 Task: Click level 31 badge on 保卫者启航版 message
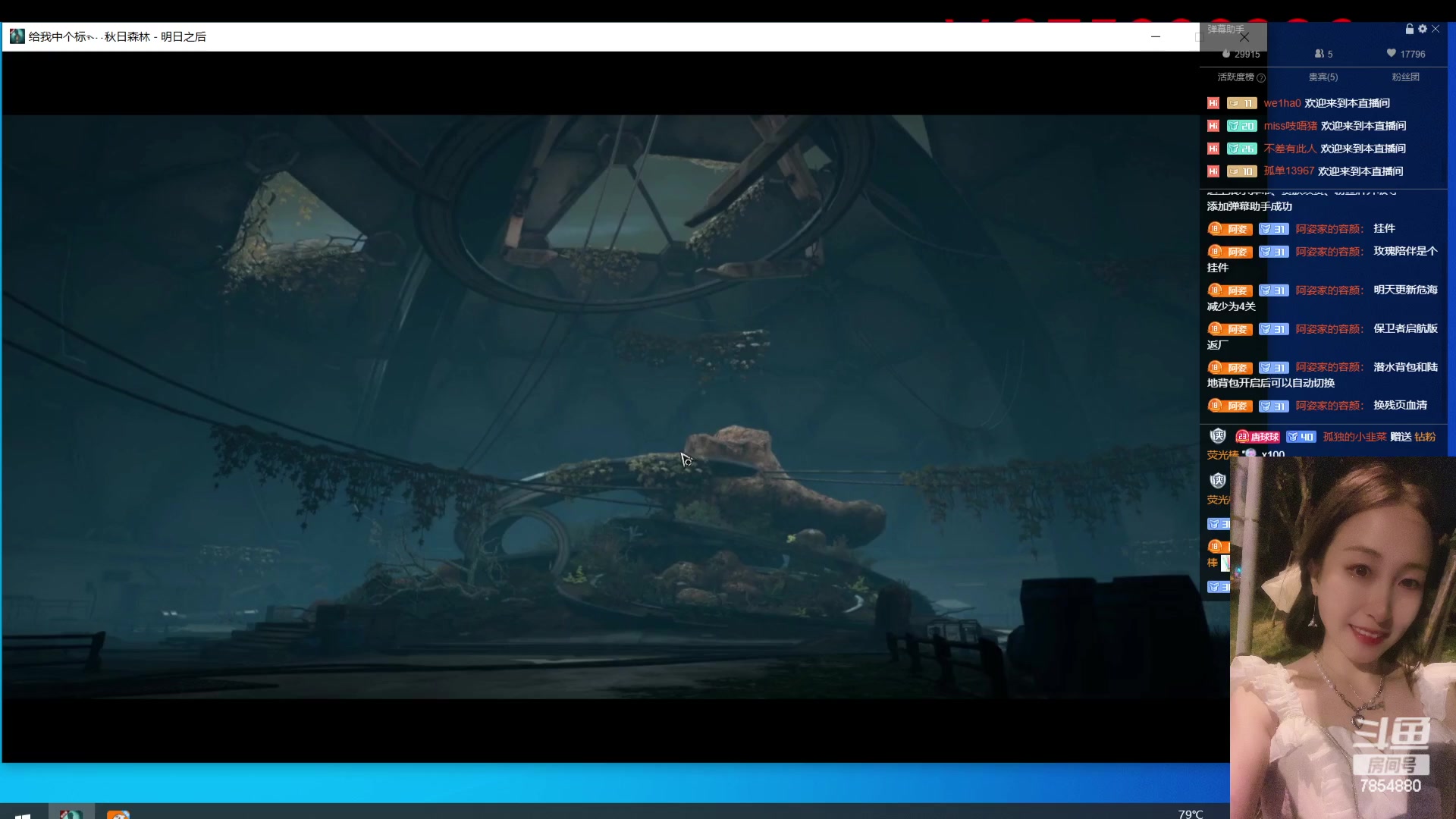(1274, 329)
